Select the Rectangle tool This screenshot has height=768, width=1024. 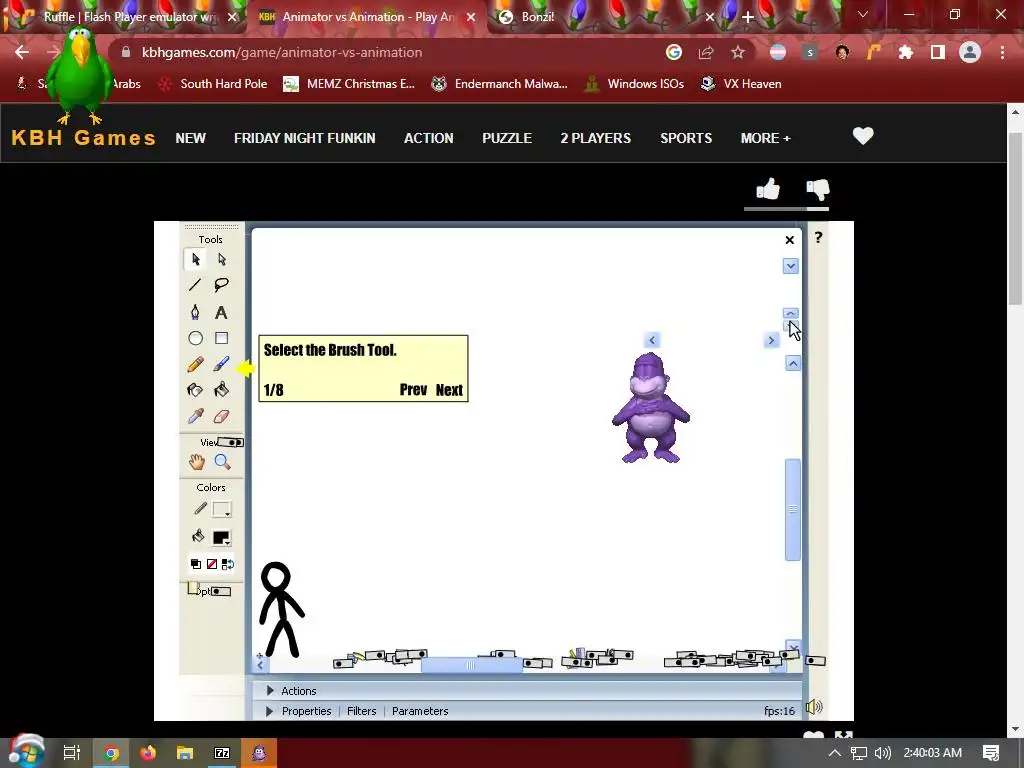coord(221,338)
